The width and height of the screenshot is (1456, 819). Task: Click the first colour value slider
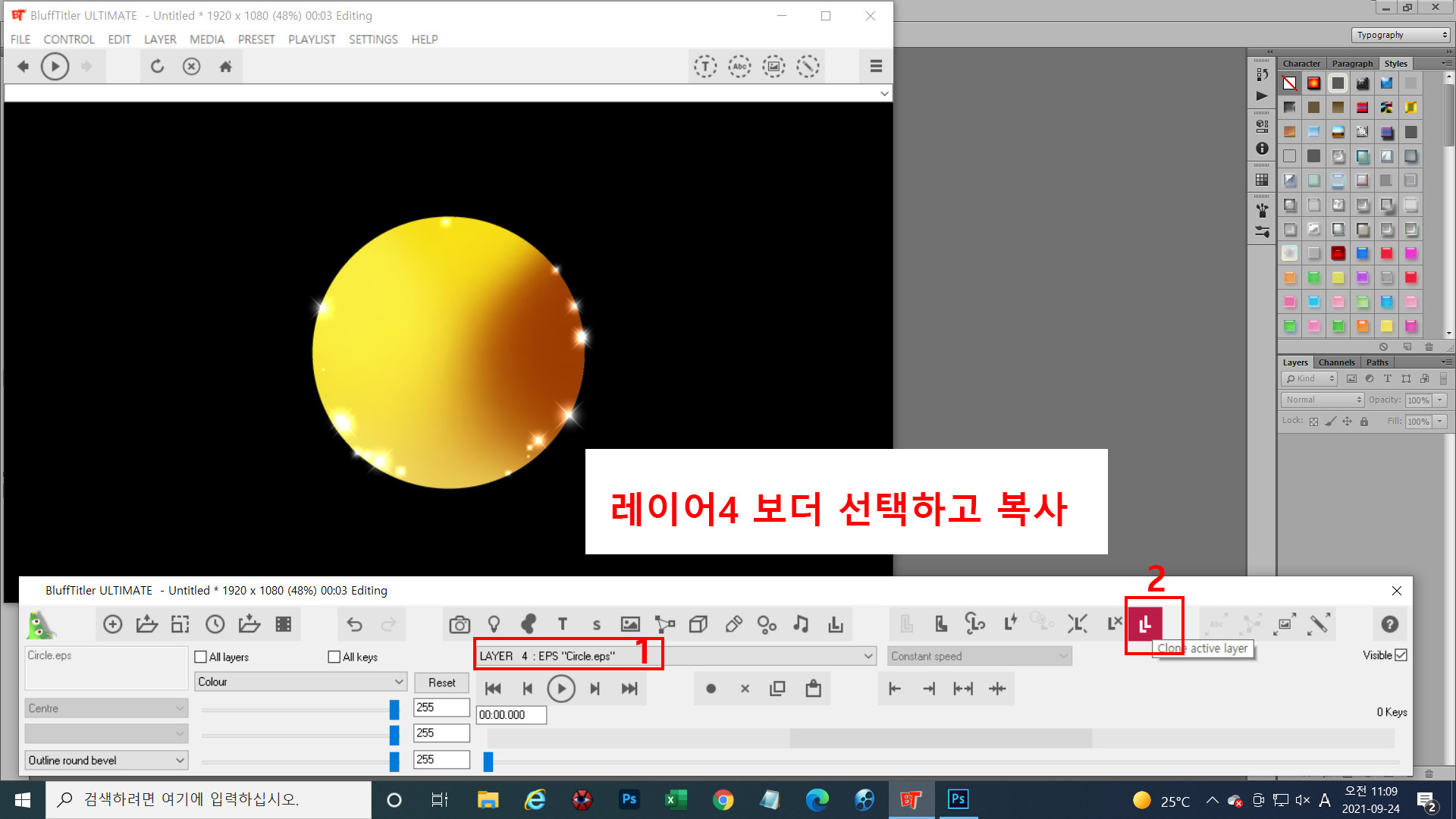pyautogui.click(x=394, y=709)
